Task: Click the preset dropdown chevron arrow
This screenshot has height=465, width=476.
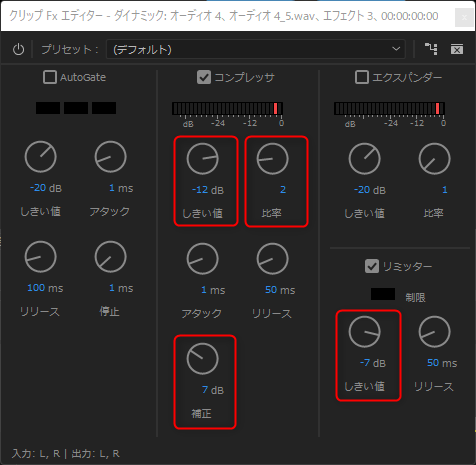Action: (396, 49)
